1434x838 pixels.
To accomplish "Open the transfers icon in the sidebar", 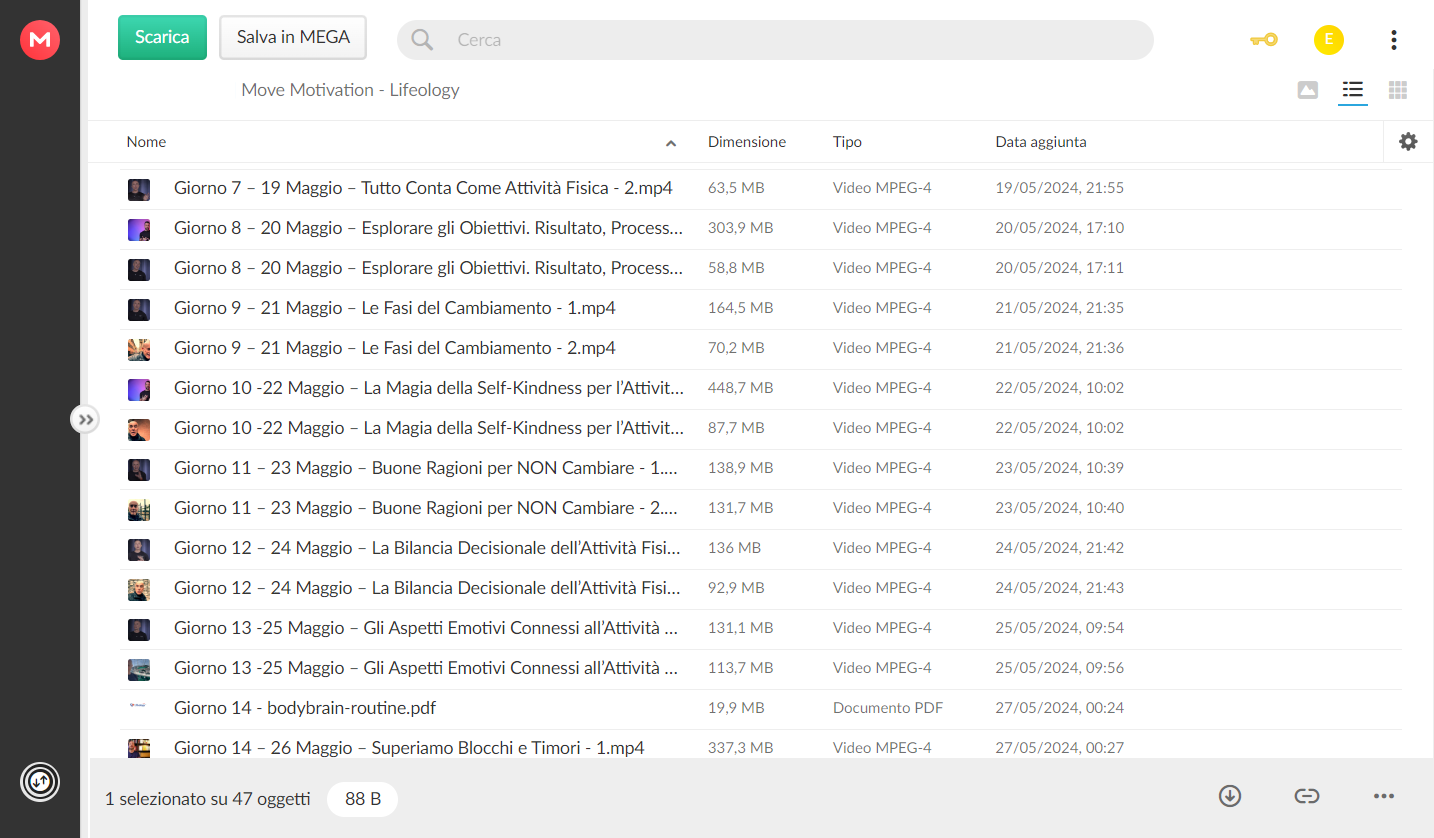I will (x=40, y=781).
